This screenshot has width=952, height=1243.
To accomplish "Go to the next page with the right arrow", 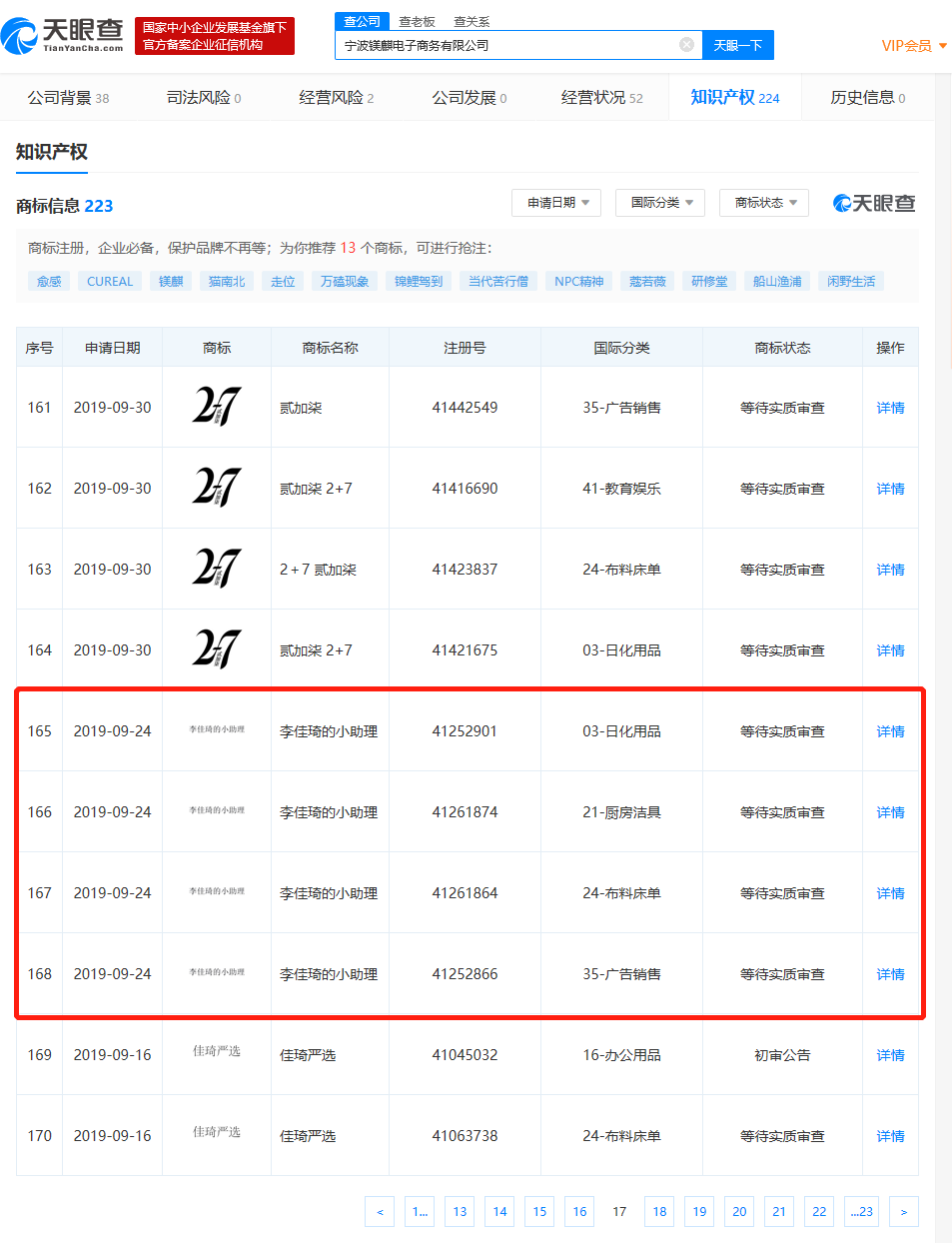I will (x=903, y=1212).
